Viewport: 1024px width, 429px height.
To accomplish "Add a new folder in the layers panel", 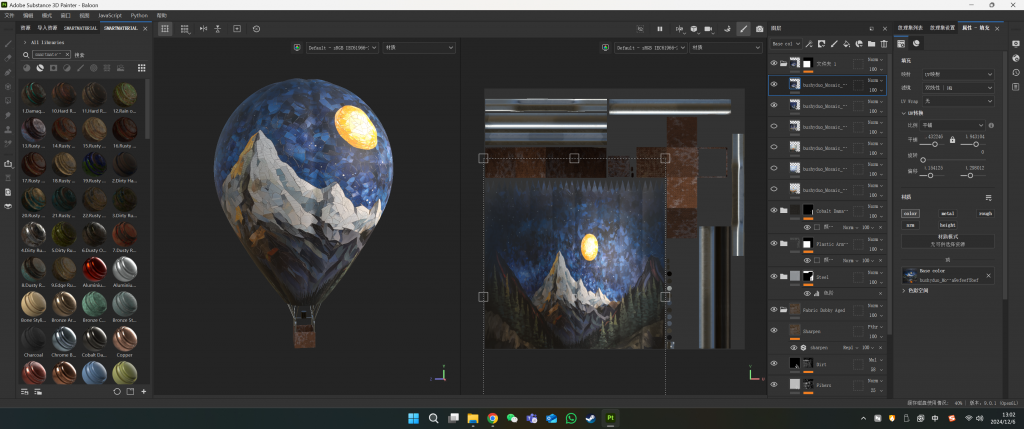I will (x=871, y=44).
